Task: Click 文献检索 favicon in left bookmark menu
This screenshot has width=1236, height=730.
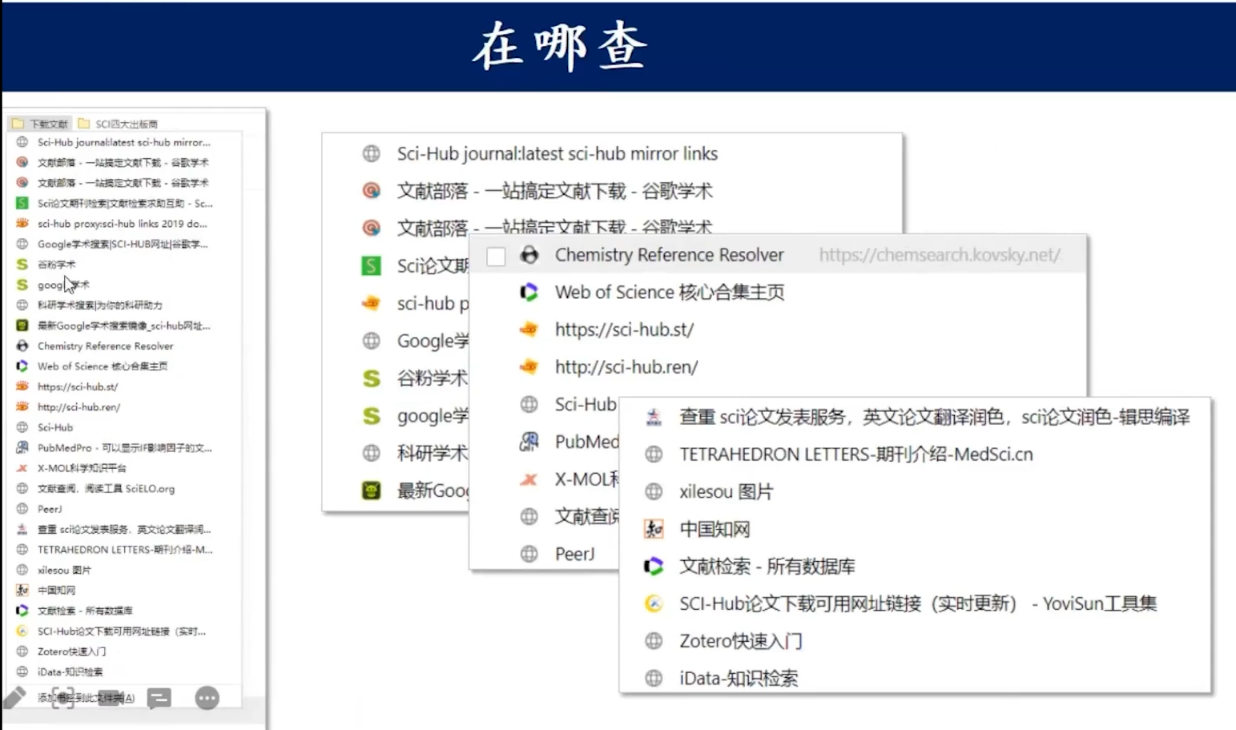Action: tap(22, 610)
